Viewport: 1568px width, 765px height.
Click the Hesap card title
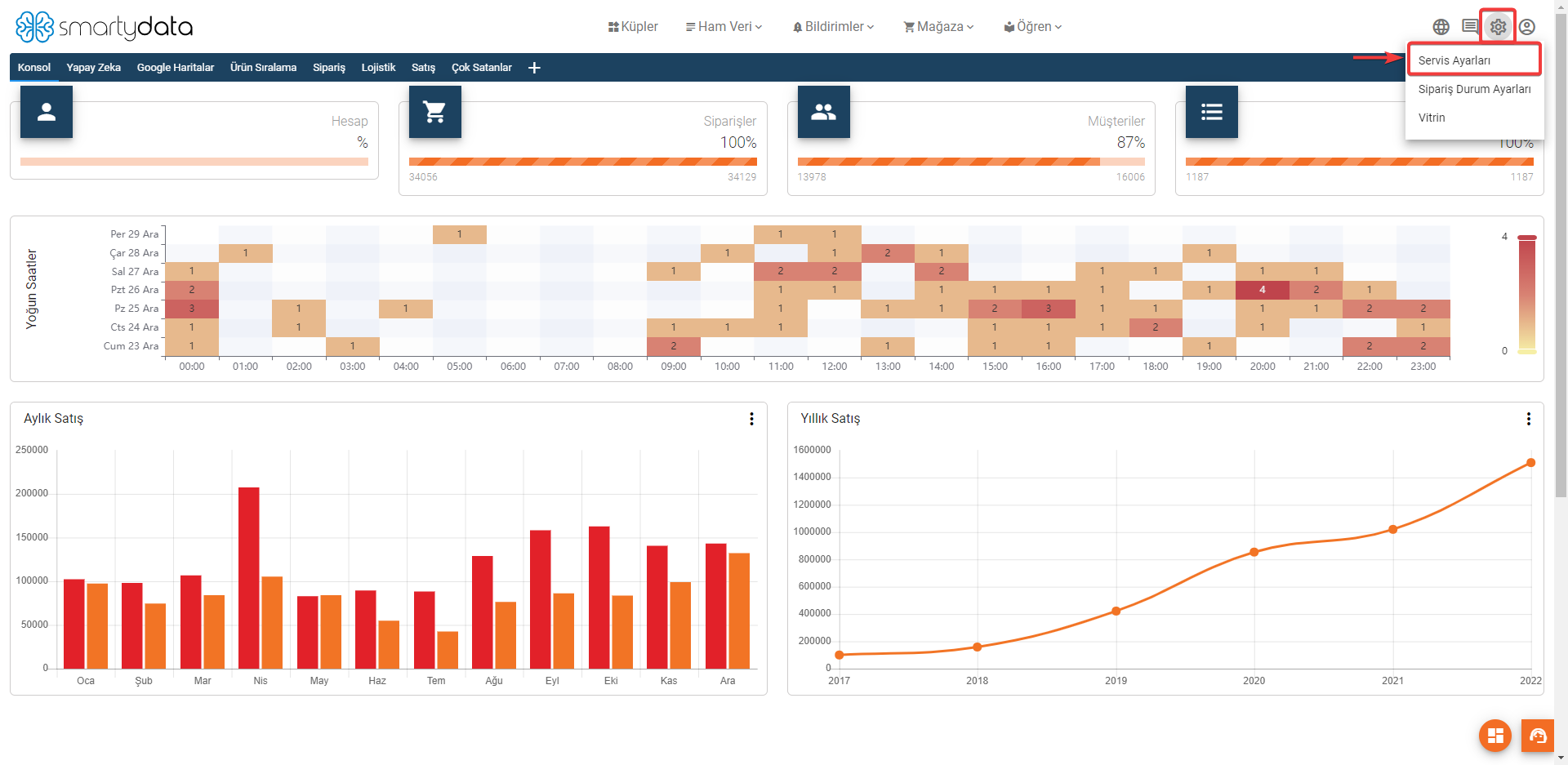[x=350, y=121]
